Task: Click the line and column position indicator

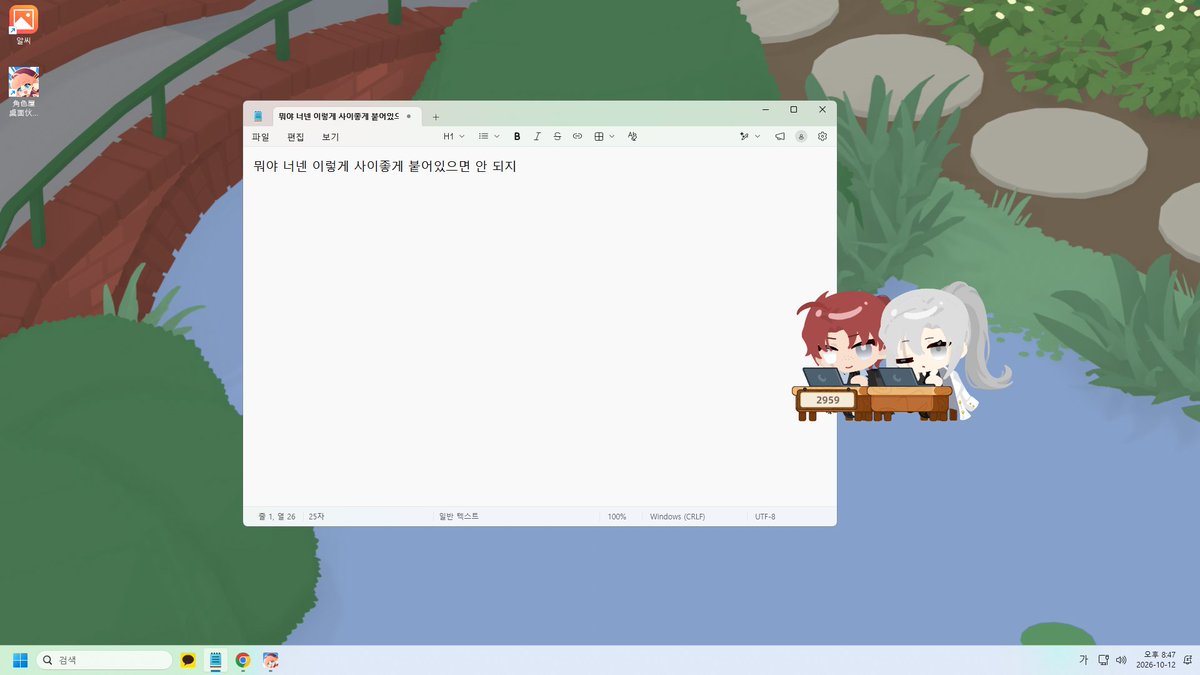Action: click(x=277, y=517)
